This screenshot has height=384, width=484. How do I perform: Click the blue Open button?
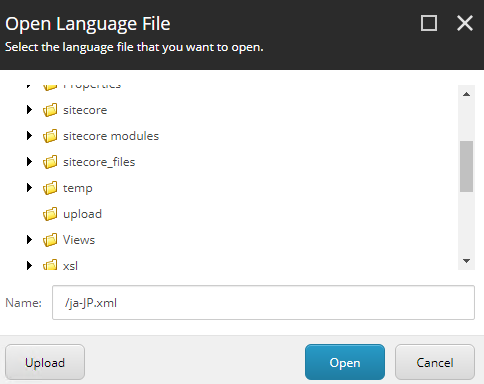pos(345,362)
